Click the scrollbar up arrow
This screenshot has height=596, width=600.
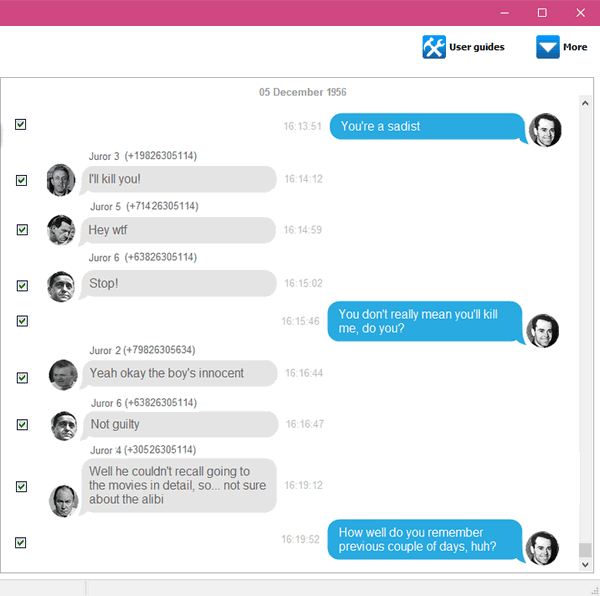(x=585, y=103)
